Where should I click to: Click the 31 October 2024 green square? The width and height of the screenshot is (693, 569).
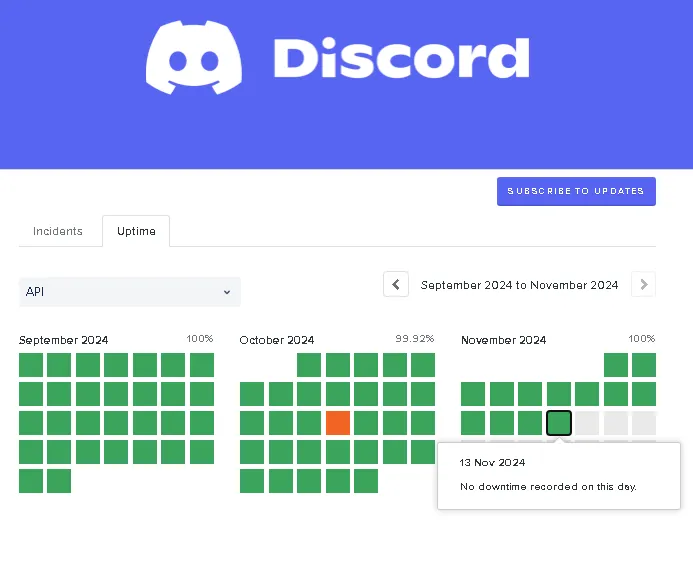(366, 481)
